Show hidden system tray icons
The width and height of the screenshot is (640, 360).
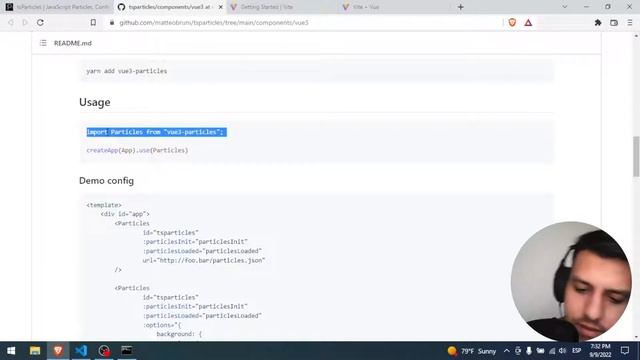coord(507,351)
